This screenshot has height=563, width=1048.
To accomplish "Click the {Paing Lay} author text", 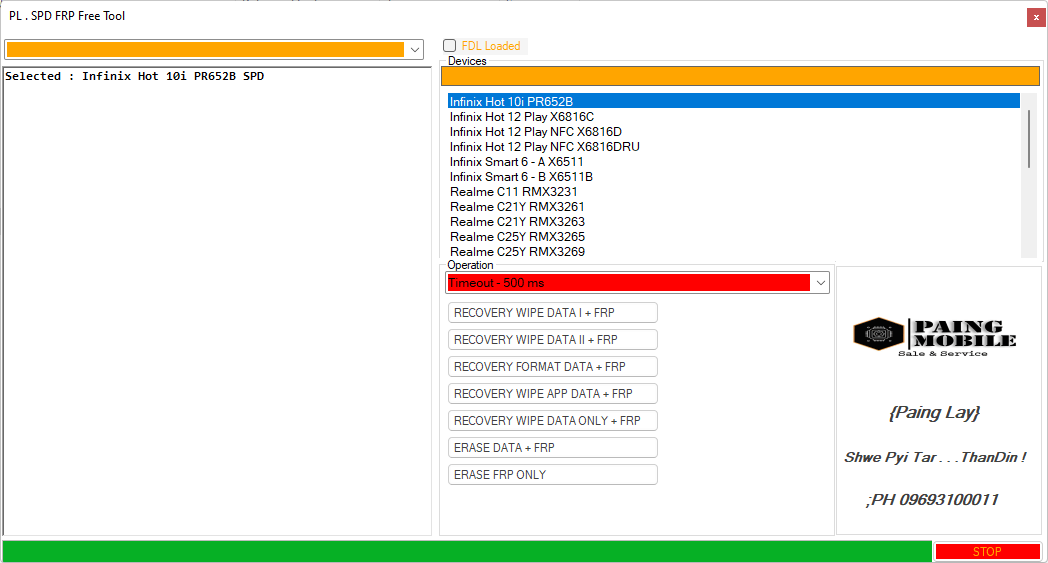I will coord(934,413).
